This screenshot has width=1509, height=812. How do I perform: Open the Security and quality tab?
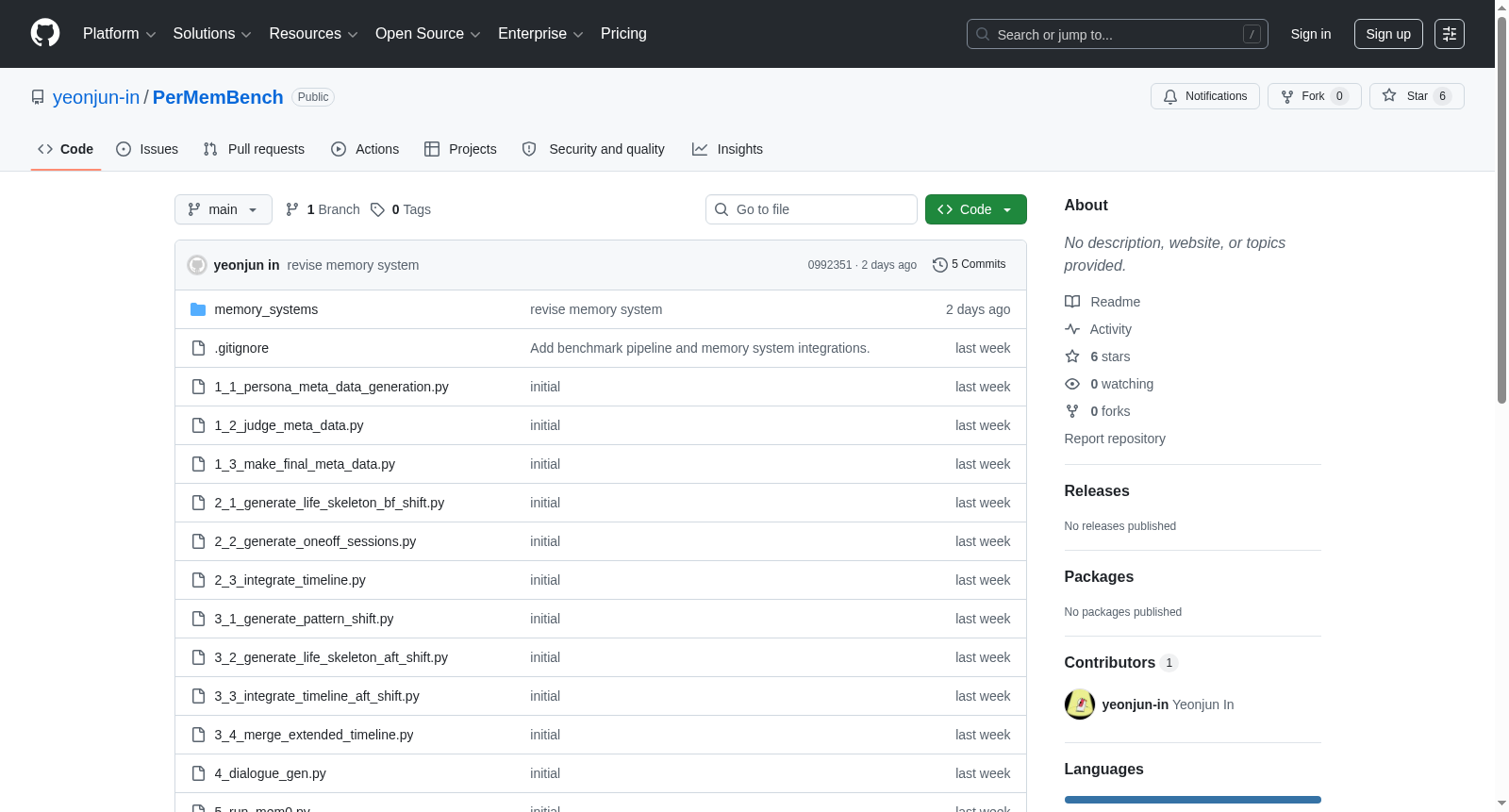[593, 149]
